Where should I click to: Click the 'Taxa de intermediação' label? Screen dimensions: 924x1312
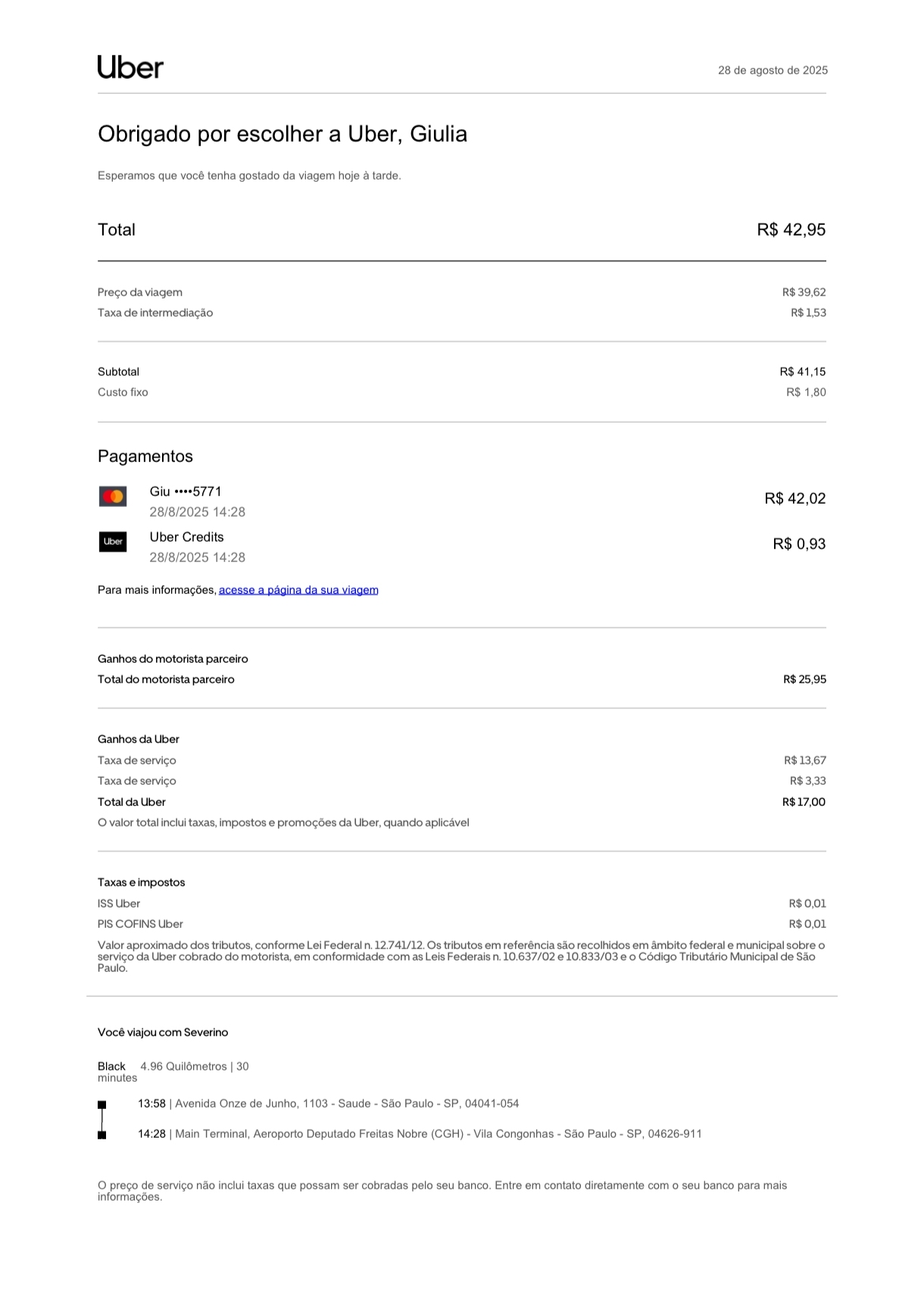click(x=155, y=313)
